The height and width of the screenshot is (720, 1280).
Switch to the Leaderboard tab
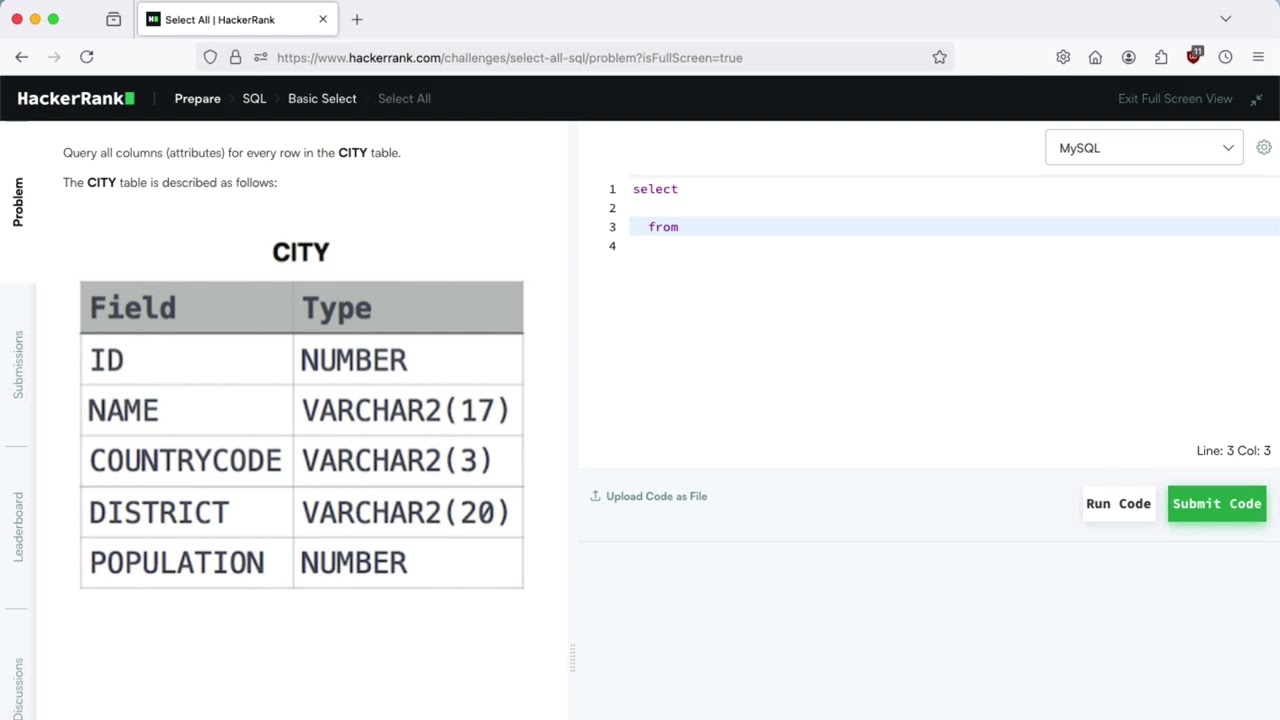click(x=18, y=527)
